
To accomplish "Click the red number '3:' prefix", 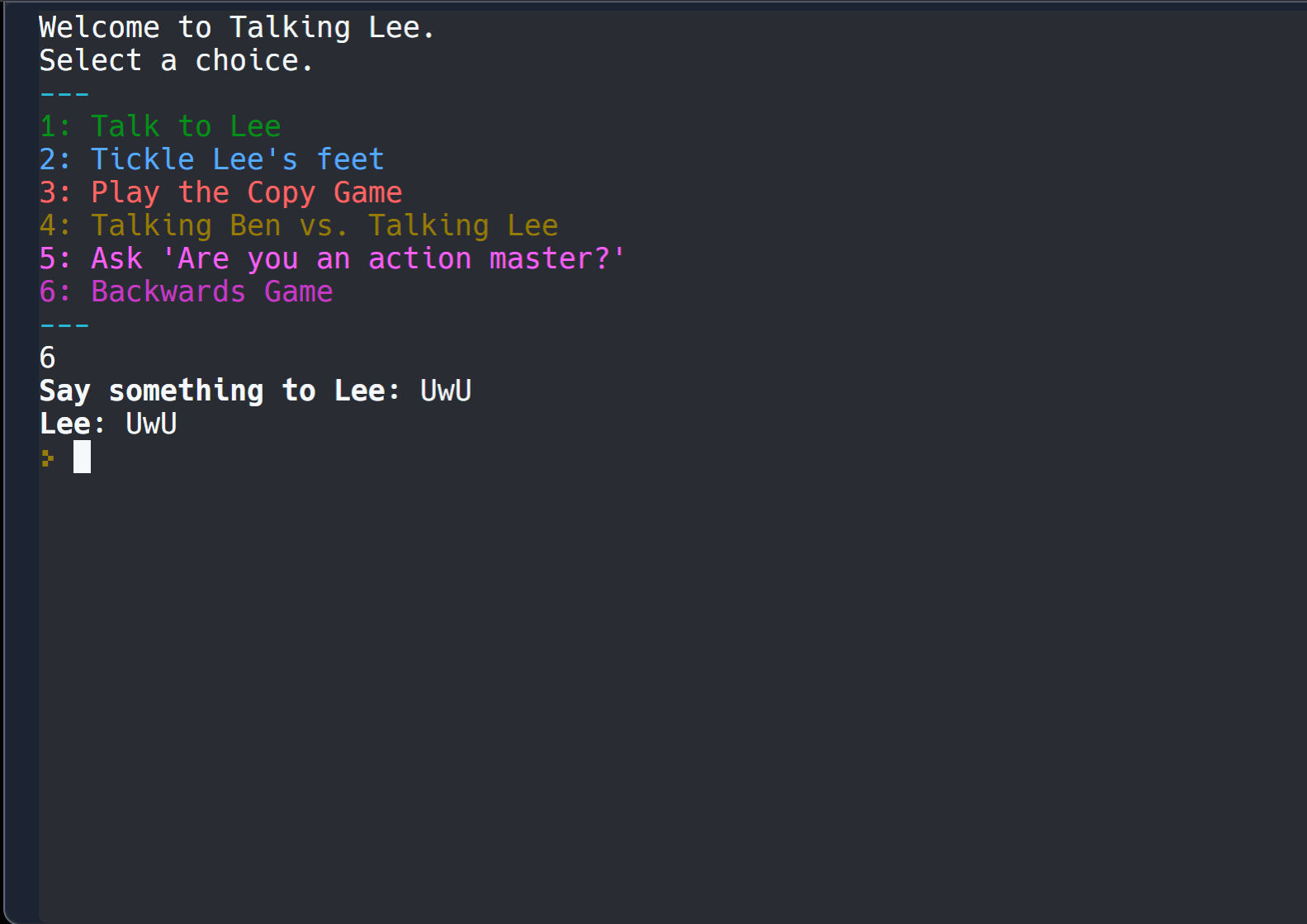I will pyautogui.click(x=55, y=192).
